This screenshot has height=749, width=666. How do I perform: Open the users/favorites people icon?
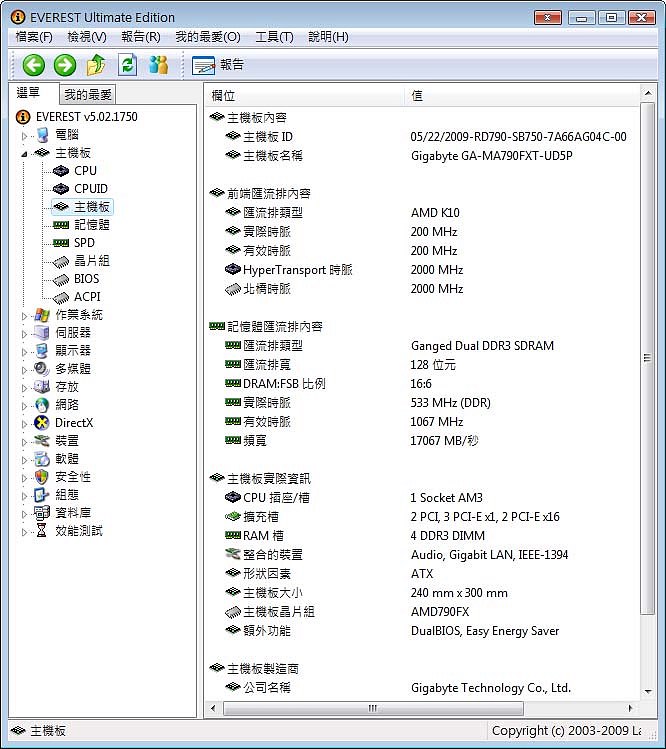pyautogui.click(x=159, y=65)
